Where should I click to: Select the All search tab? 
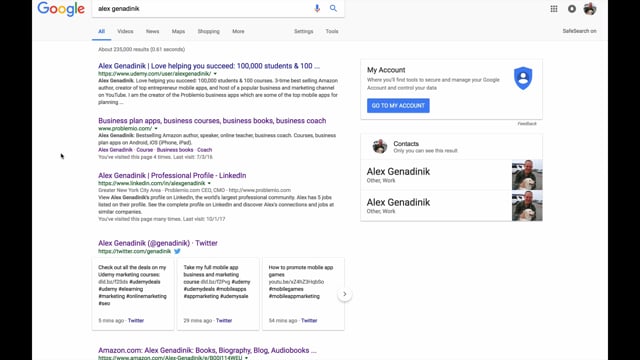[101, 31]
